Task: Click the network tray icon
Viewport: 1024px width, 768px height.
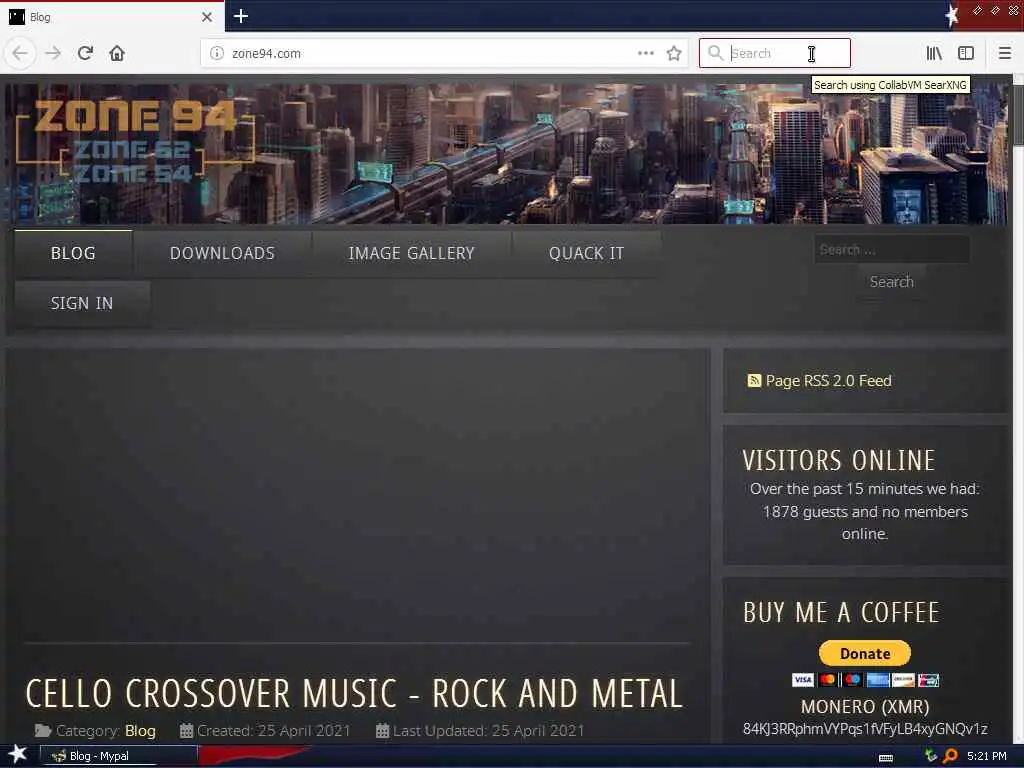Action: (x=931, y=756)
